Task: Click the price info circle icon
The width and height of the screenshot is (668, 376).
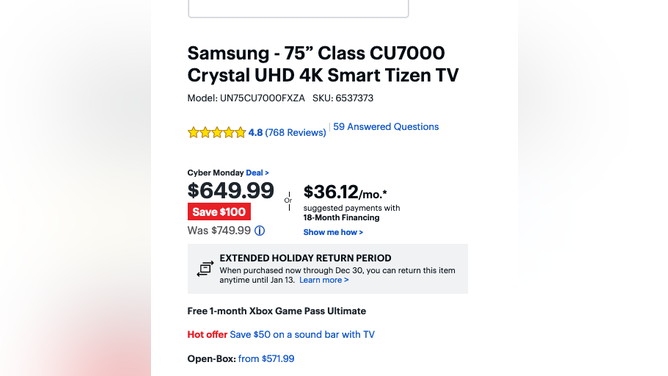Action: click(259, 231)
